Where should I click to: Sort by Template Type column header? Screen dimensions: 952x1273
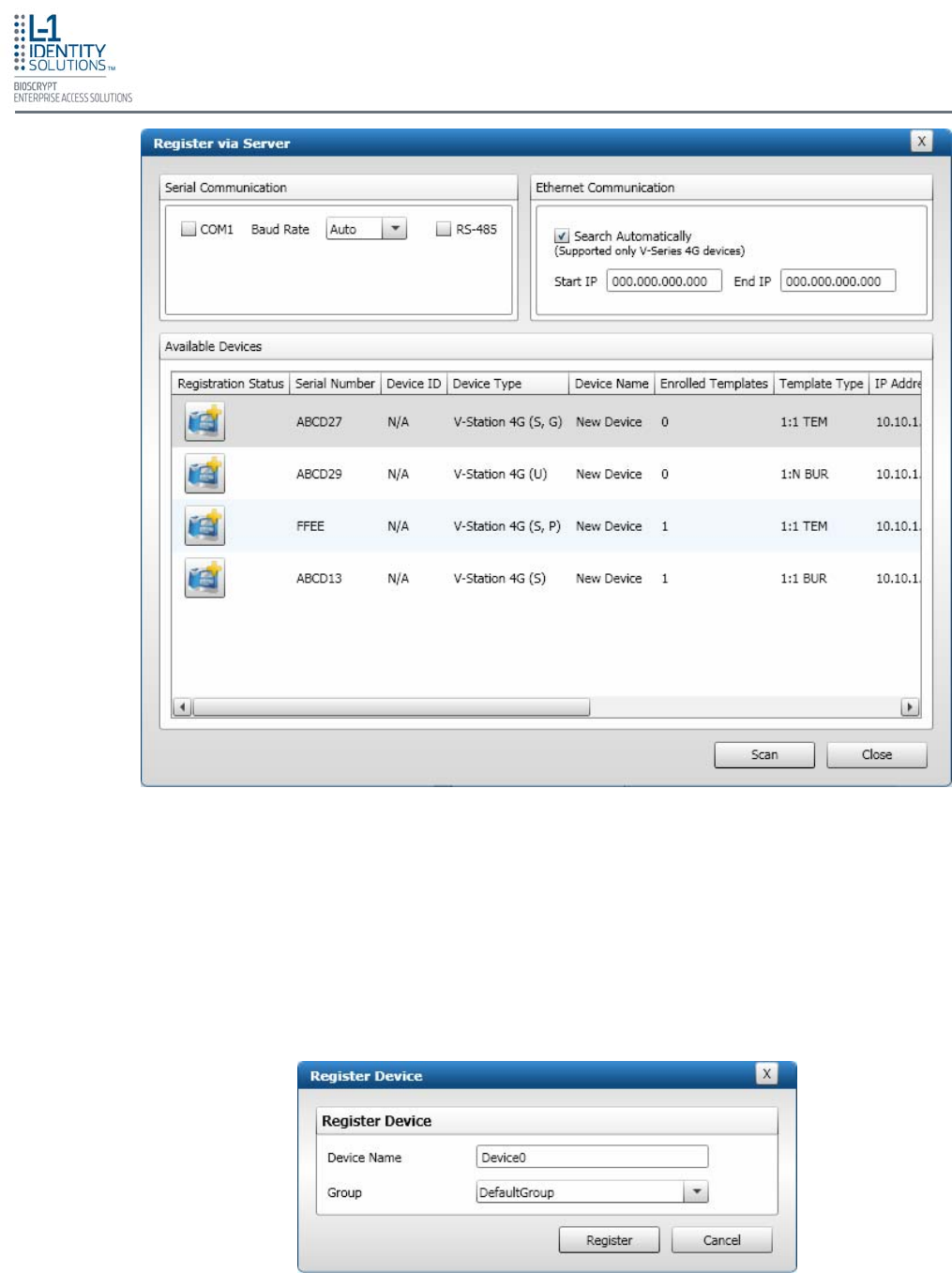pyautogui.click(x=821, y=384)
